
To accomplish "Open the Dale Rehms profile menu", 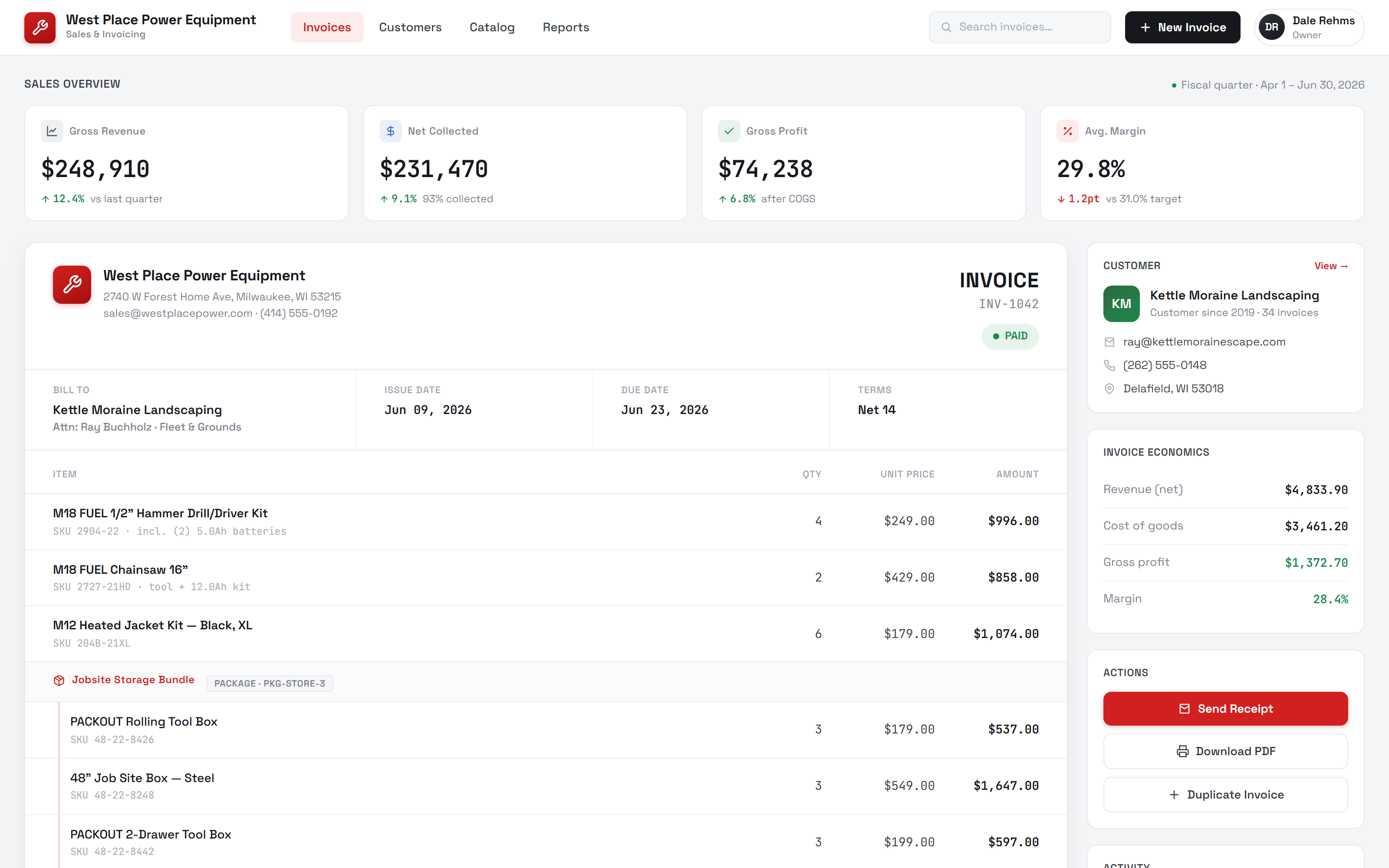I will 1309,27.
